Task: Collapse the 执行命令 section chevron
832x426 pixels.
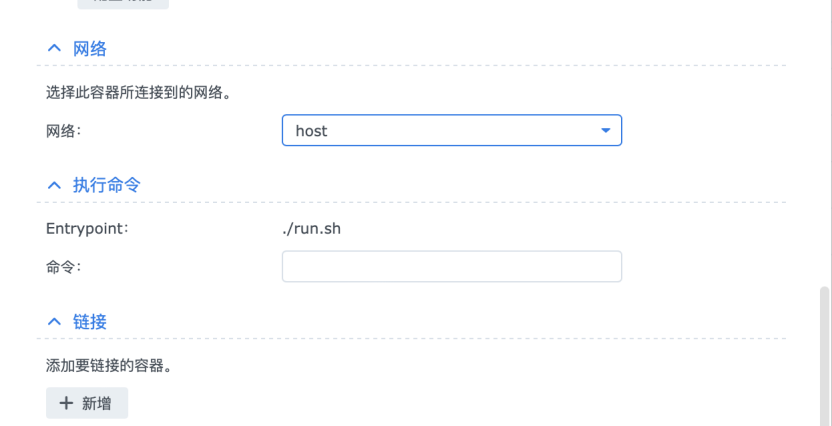Action: click(54, 185)
